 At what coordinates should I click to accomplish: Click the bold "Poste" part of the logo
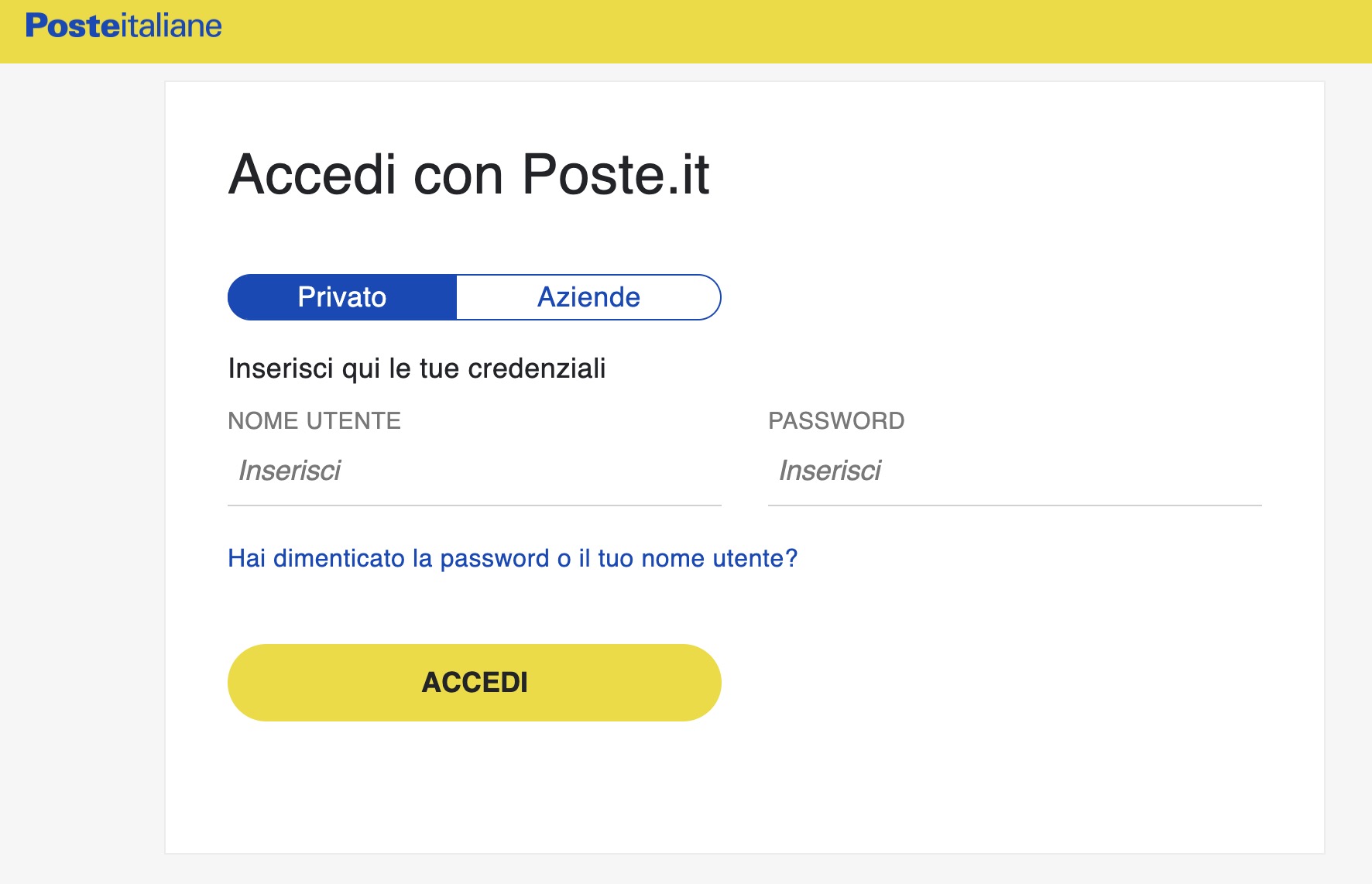[73, 26]
